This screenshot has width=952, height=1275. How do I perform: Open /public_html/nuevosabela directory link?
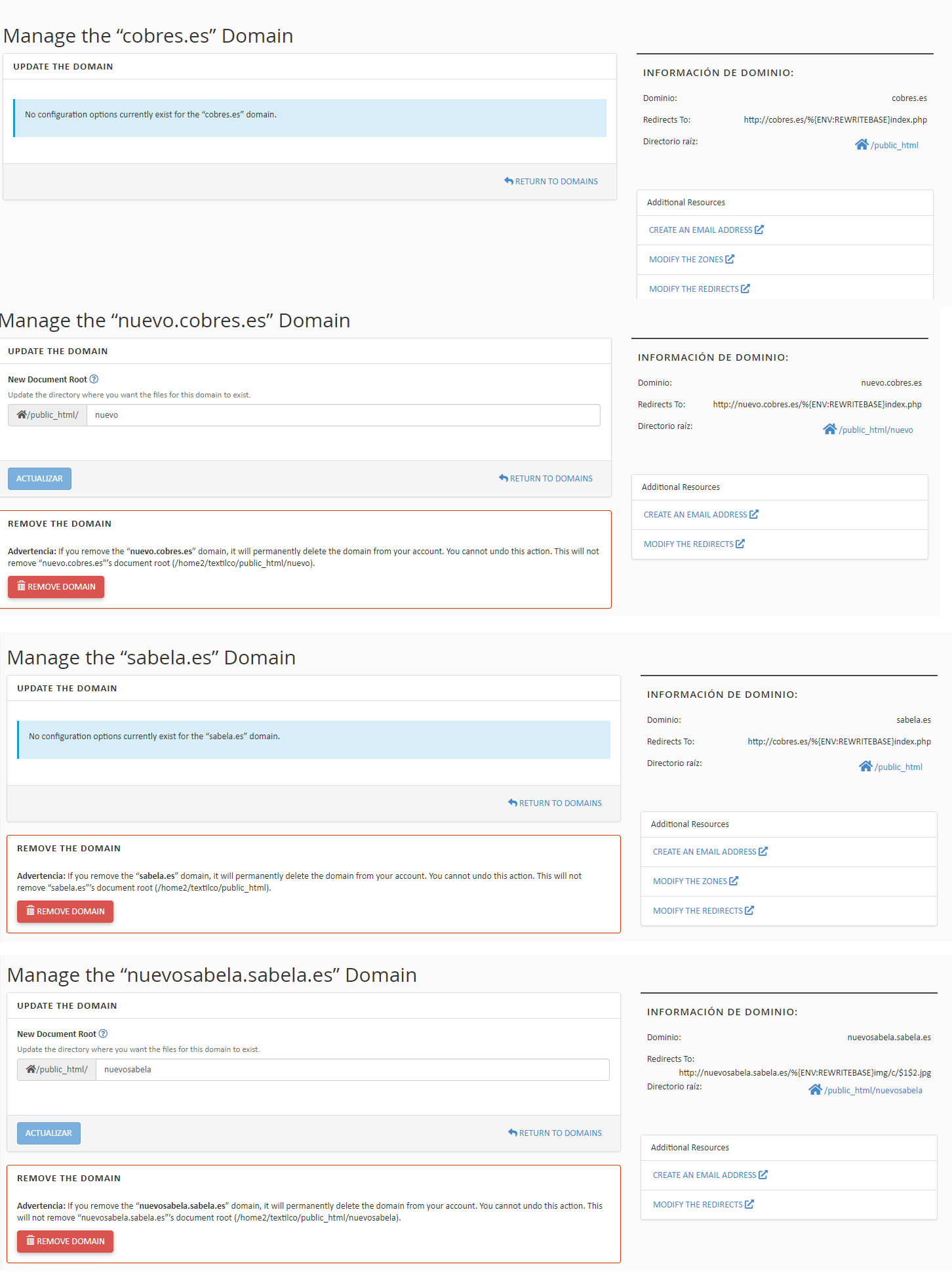tap(873, 1091)
